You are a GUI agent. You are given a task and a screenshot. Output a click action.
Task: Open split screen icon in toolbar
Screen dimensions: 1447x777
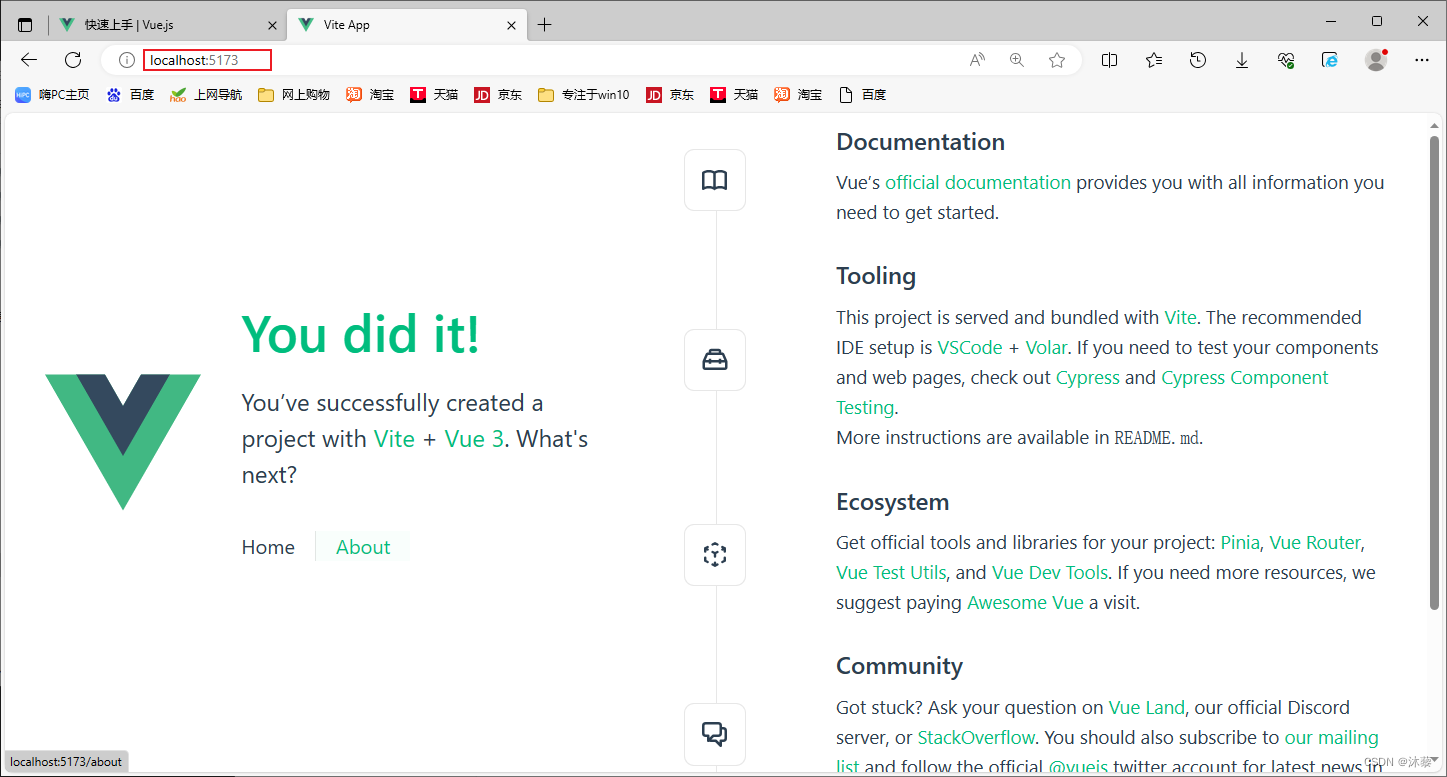[1109, 60]
